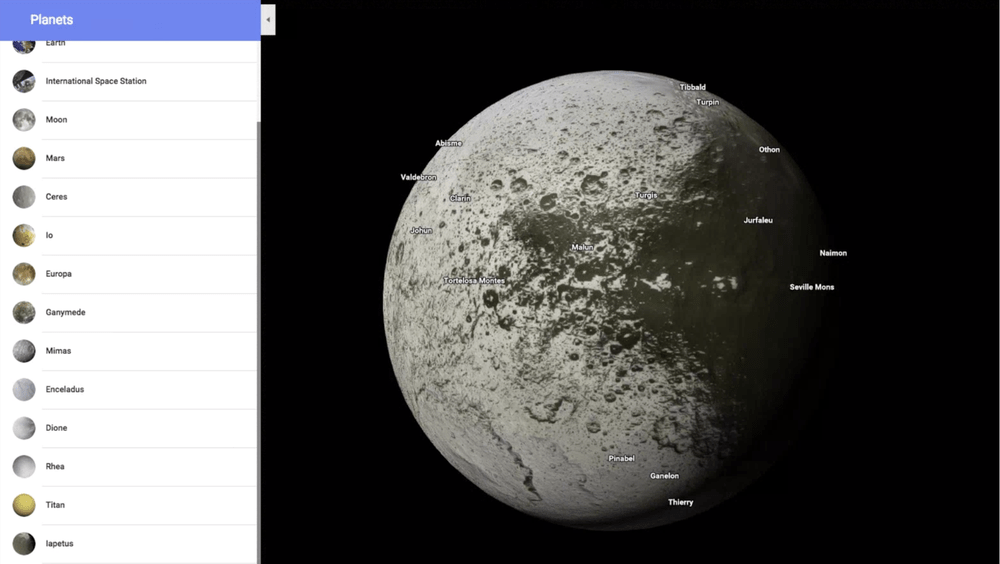1000x564 pixels.
Task: Click the Tibbald label on globe
Action: [x=693, y=87]
